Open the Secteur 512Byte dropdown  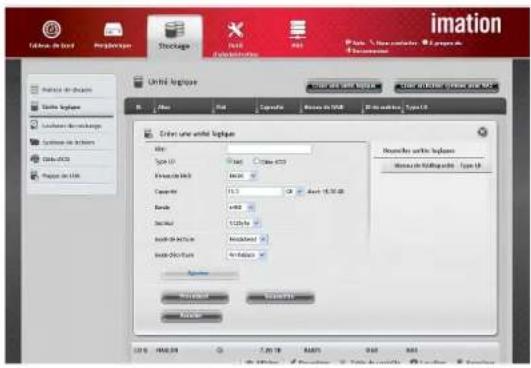point(243,223)
